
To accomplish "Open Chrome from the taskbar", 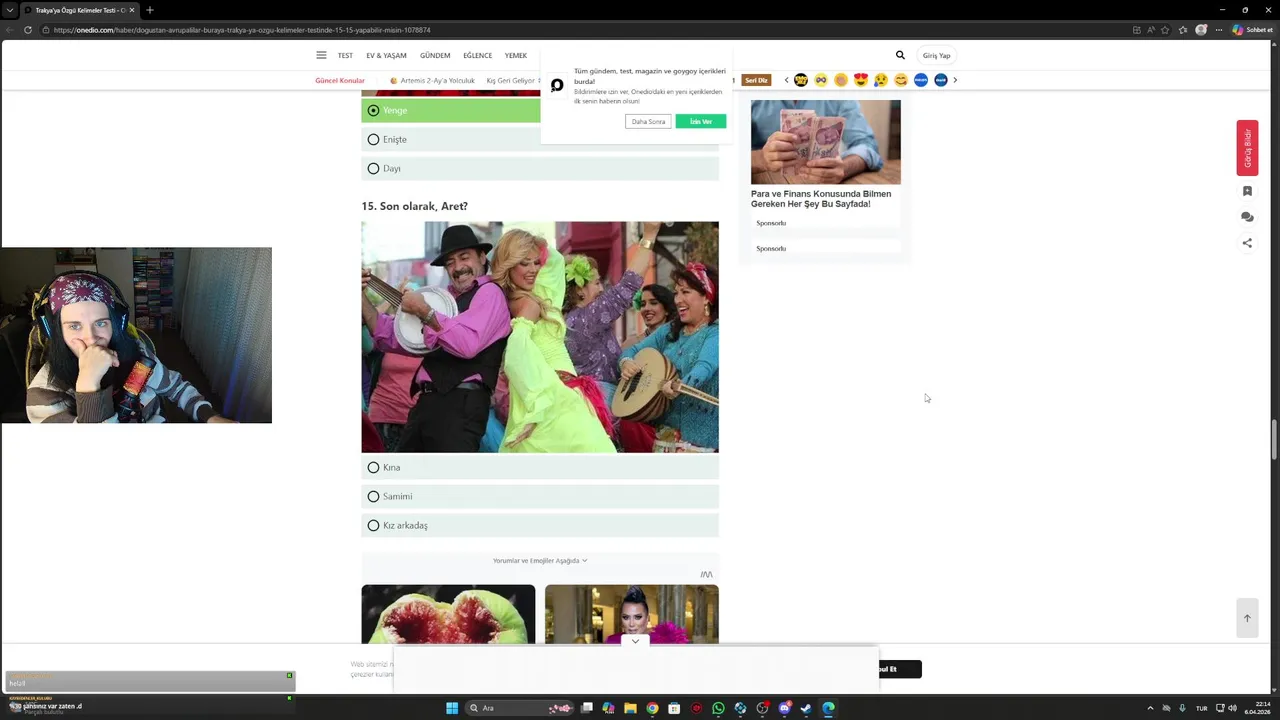I will [652, 708].
